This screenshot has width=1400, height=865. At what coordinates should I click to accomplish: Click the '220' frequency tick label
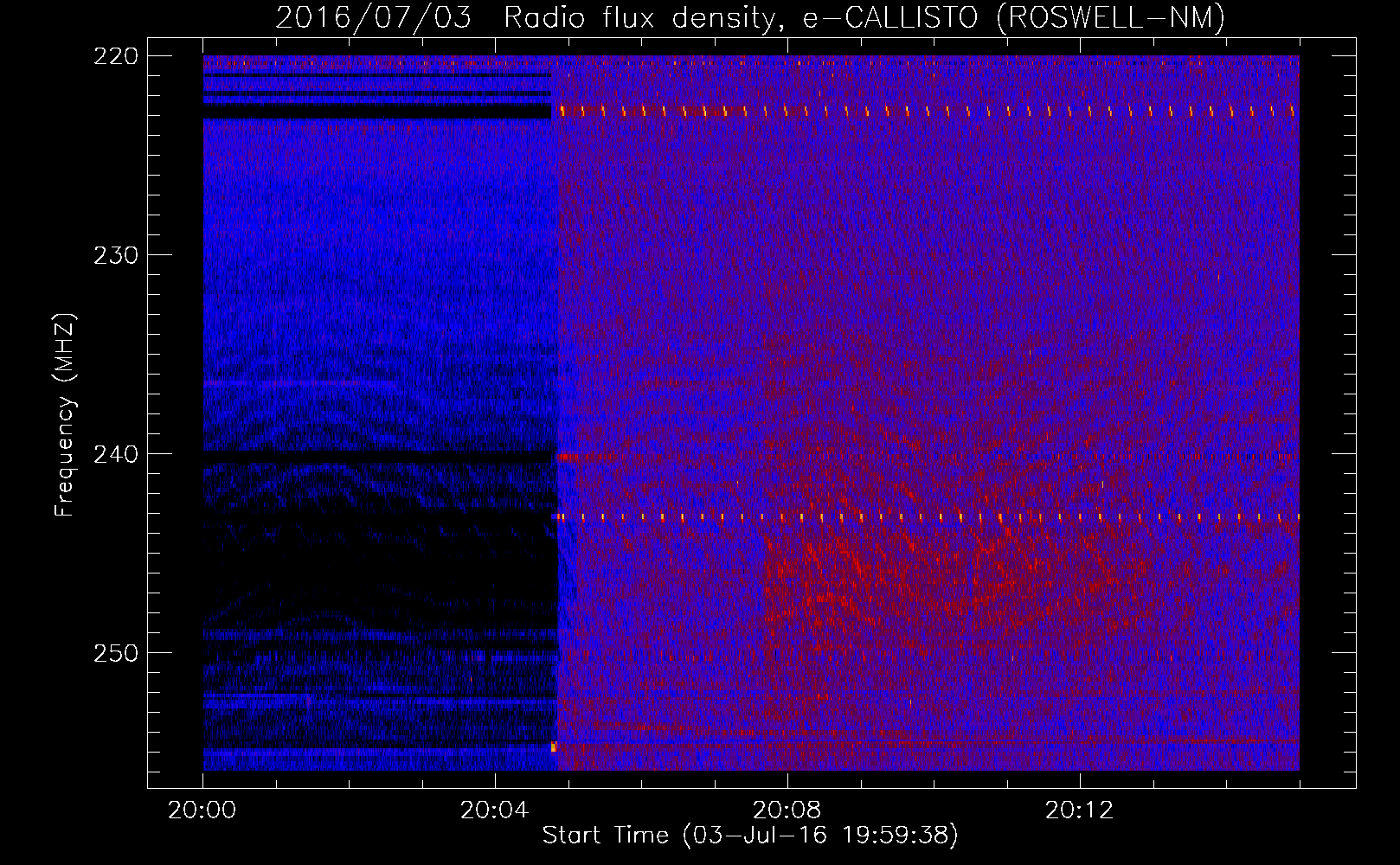115,56
